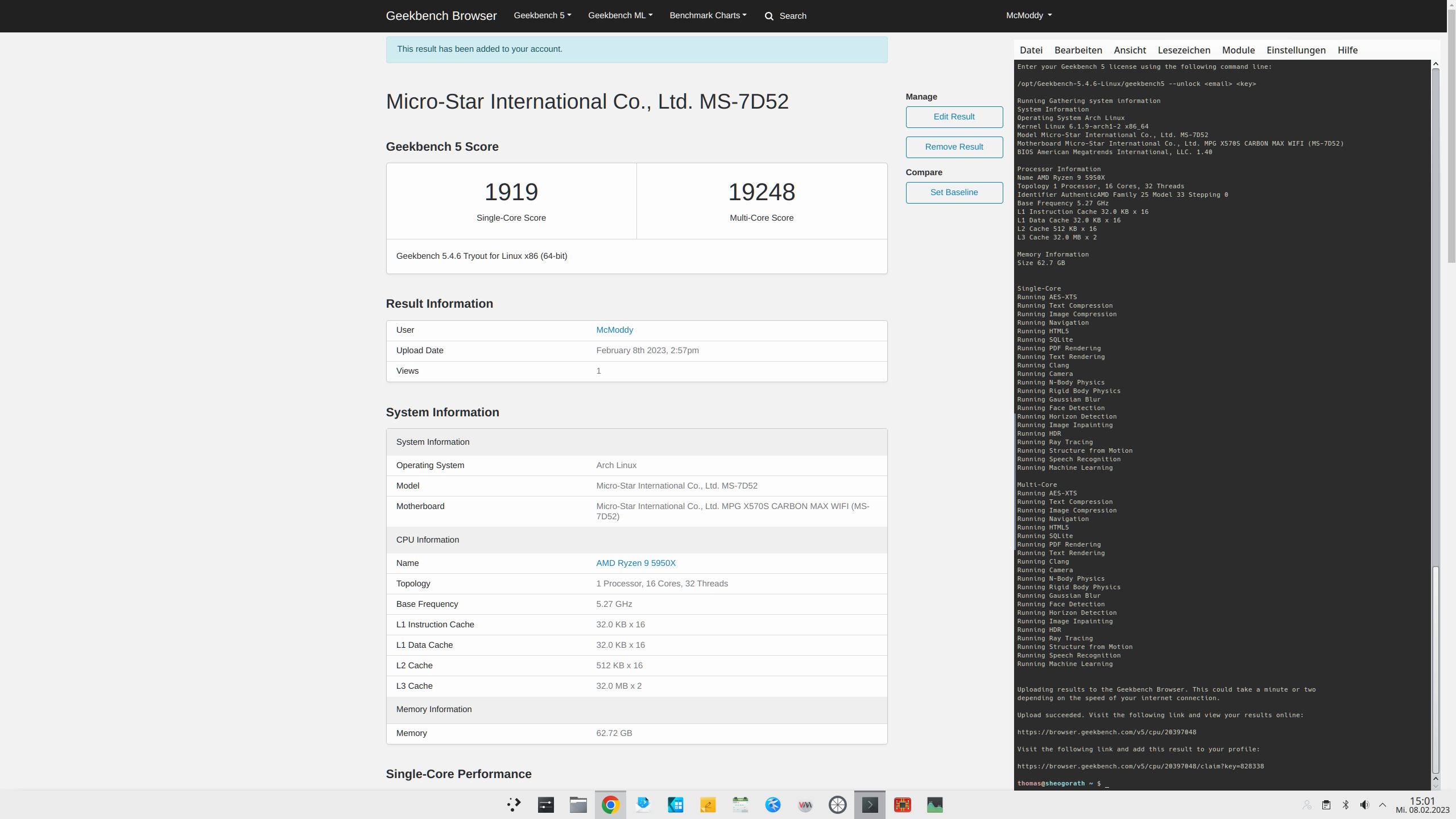Click the Memory value '62.72 GB'
This screenshot has height=819, width=1456.
click(x=614, y=733)
